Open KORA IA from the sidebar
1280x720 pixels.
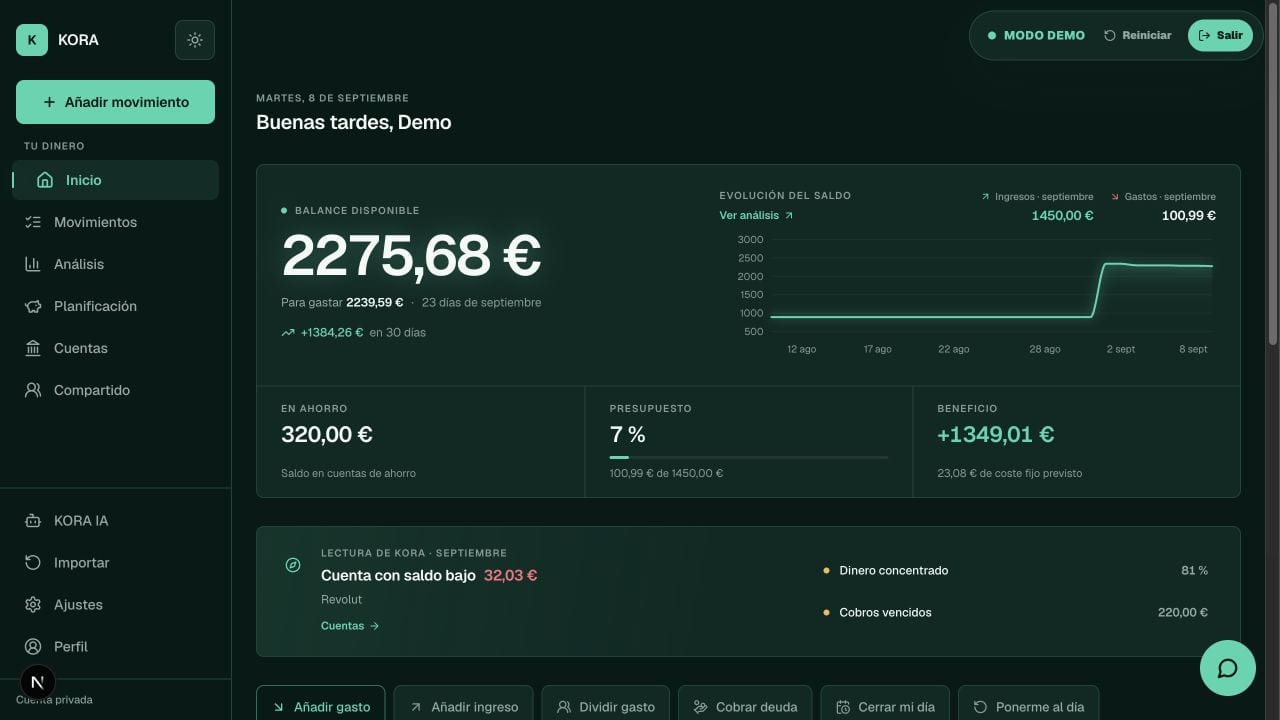115,521
